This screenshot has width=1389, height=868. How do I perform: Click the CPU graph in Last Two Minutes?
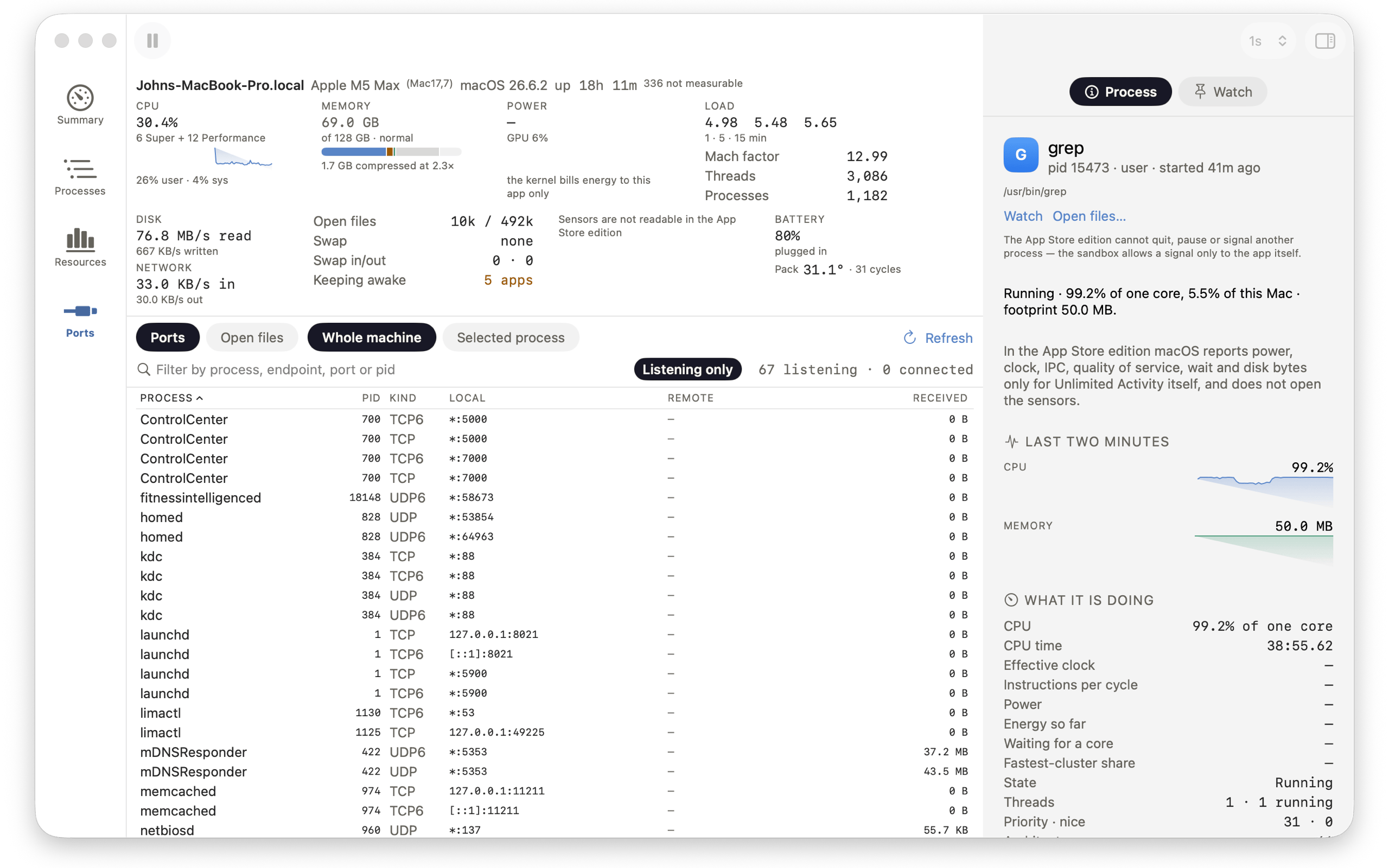click(1265, 492)
